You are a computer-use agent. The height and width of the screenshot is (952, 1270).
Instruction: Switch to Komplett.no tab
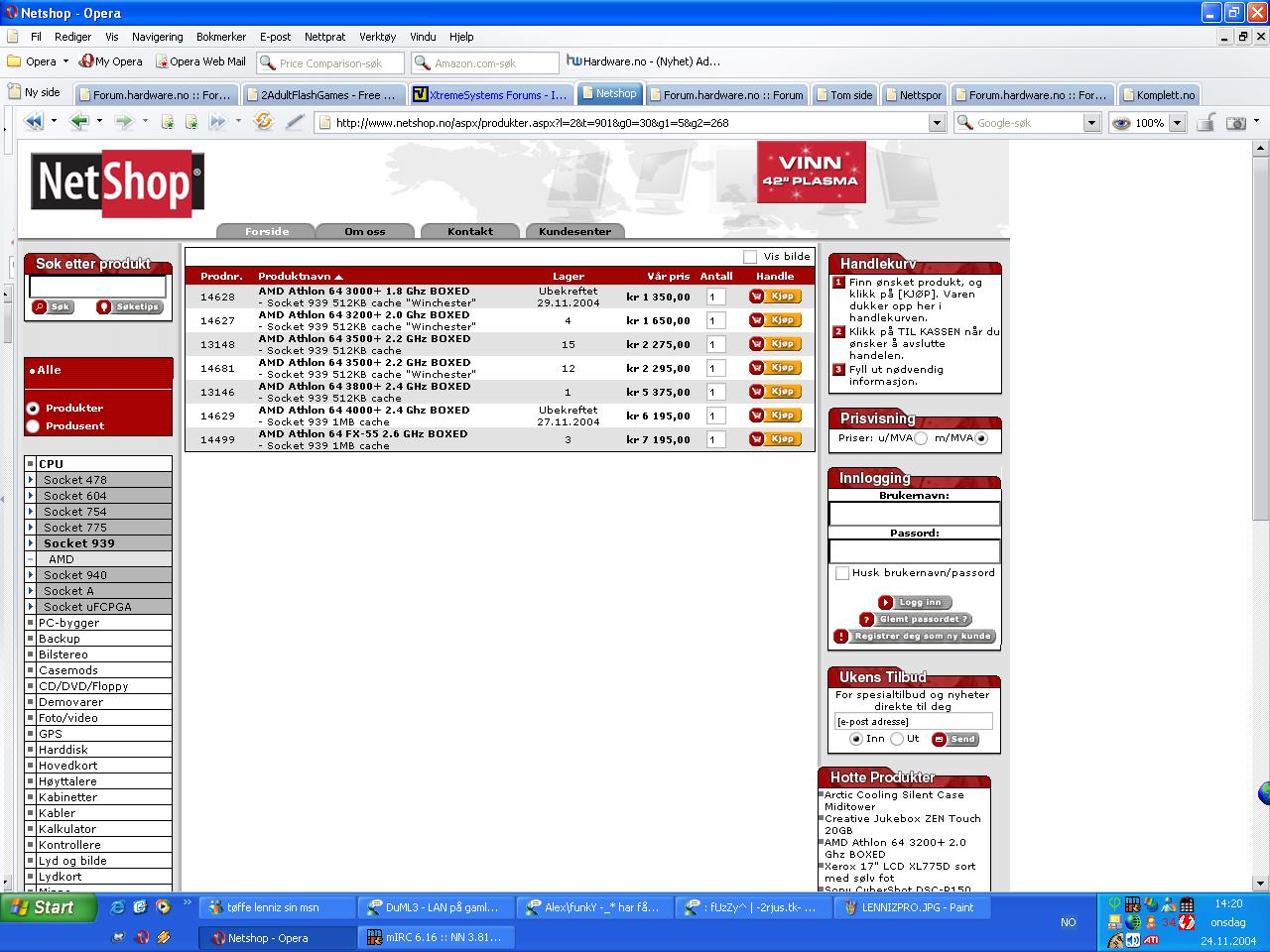pos(1159,95)
